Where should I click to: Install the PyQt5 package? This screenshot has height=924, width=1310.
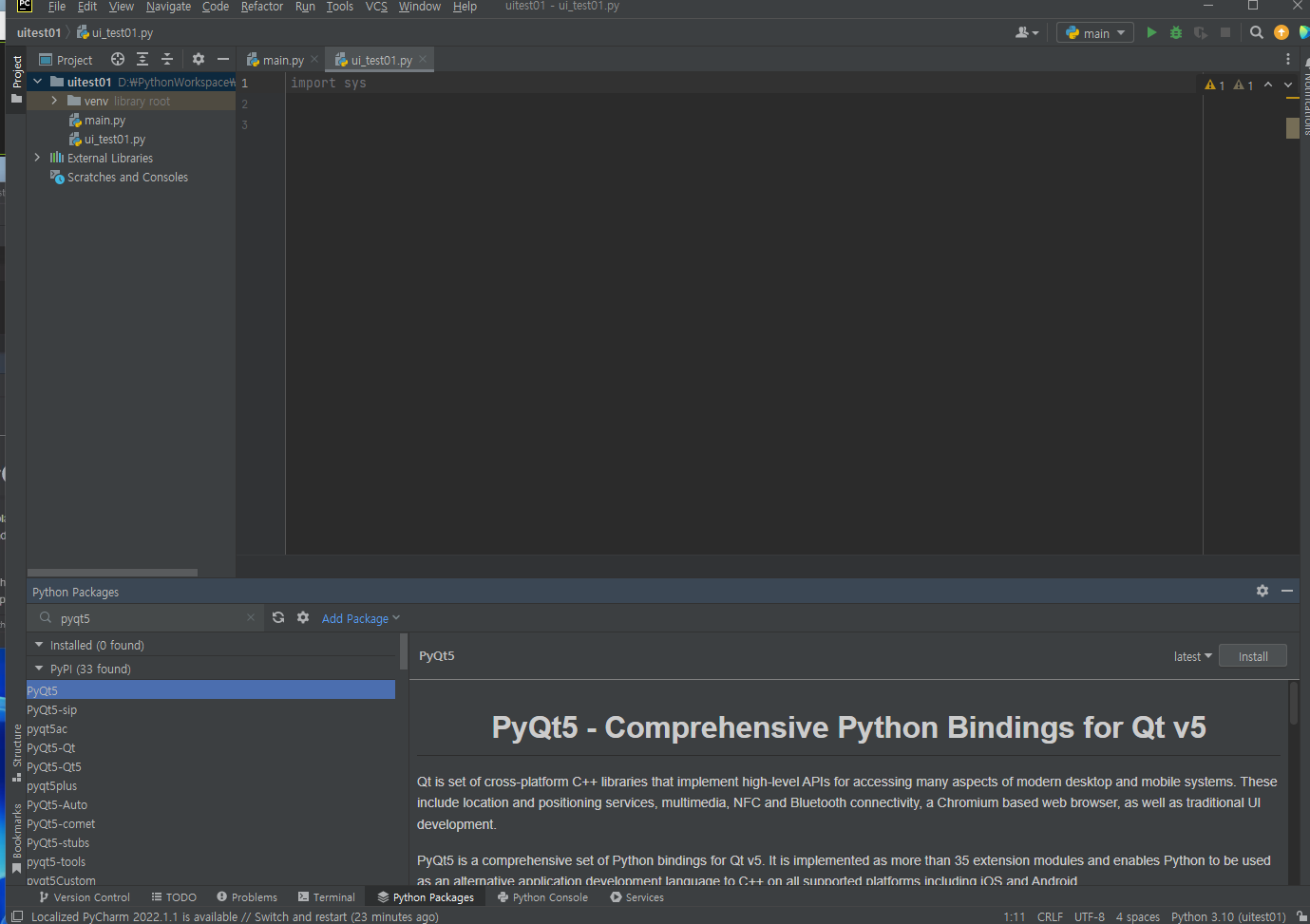[x=1253, y=656]
